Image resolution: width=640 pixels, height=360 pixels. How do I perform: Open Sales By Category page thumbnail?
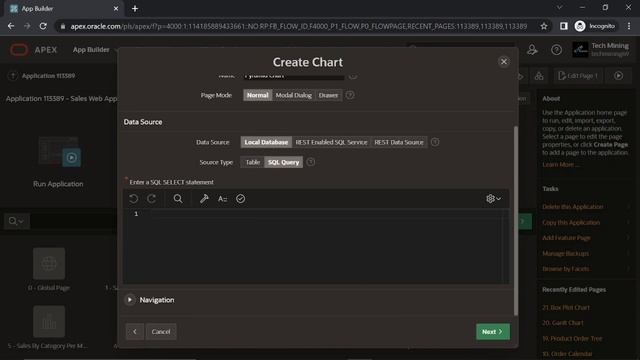49,321
